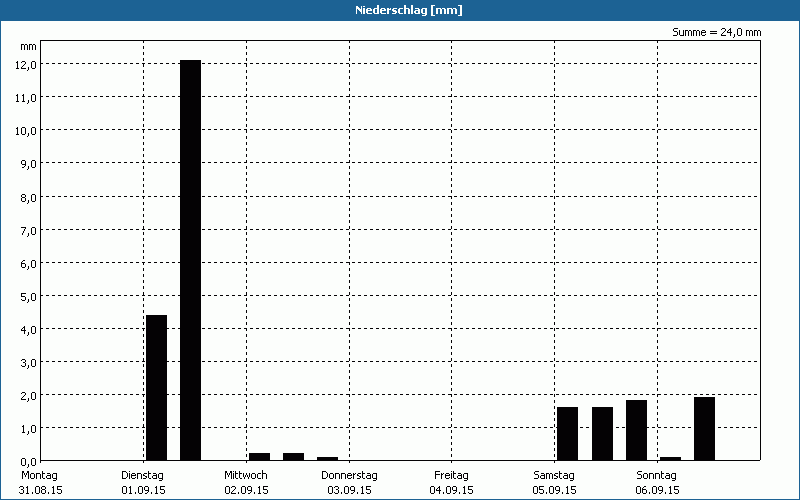Select the Samstag day label
Viewport: 800px width, 500px height.
coord(554,476)
